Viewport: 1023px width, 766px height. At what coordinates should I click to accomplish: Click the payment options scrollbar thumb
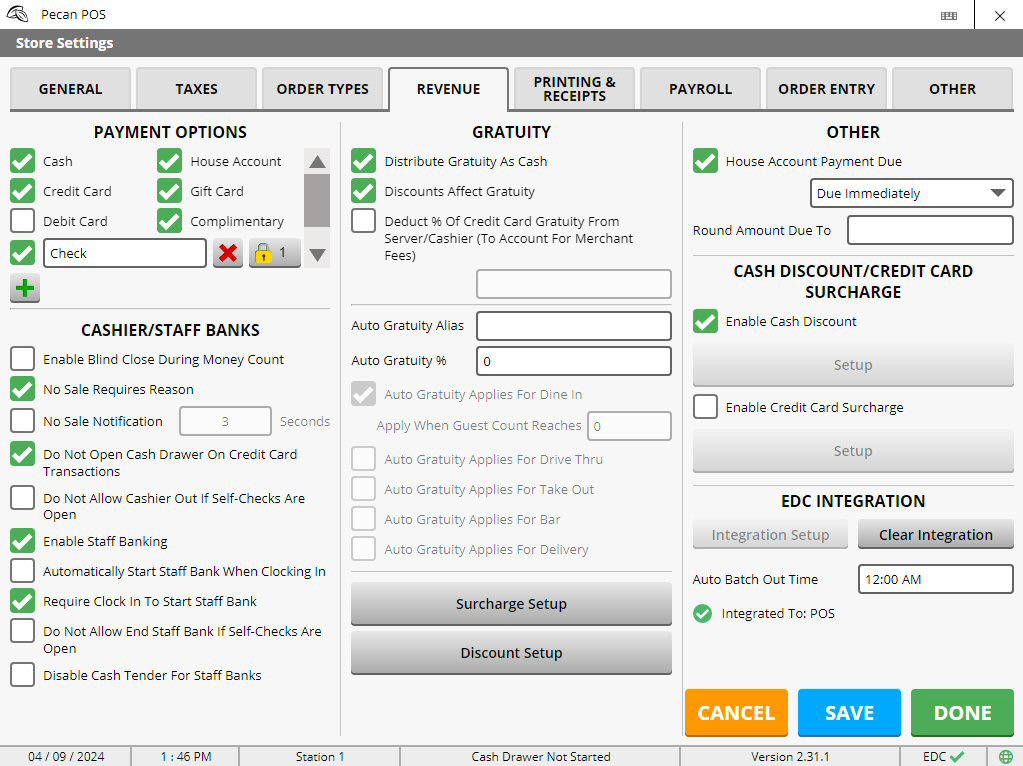(x=317, y=200)
